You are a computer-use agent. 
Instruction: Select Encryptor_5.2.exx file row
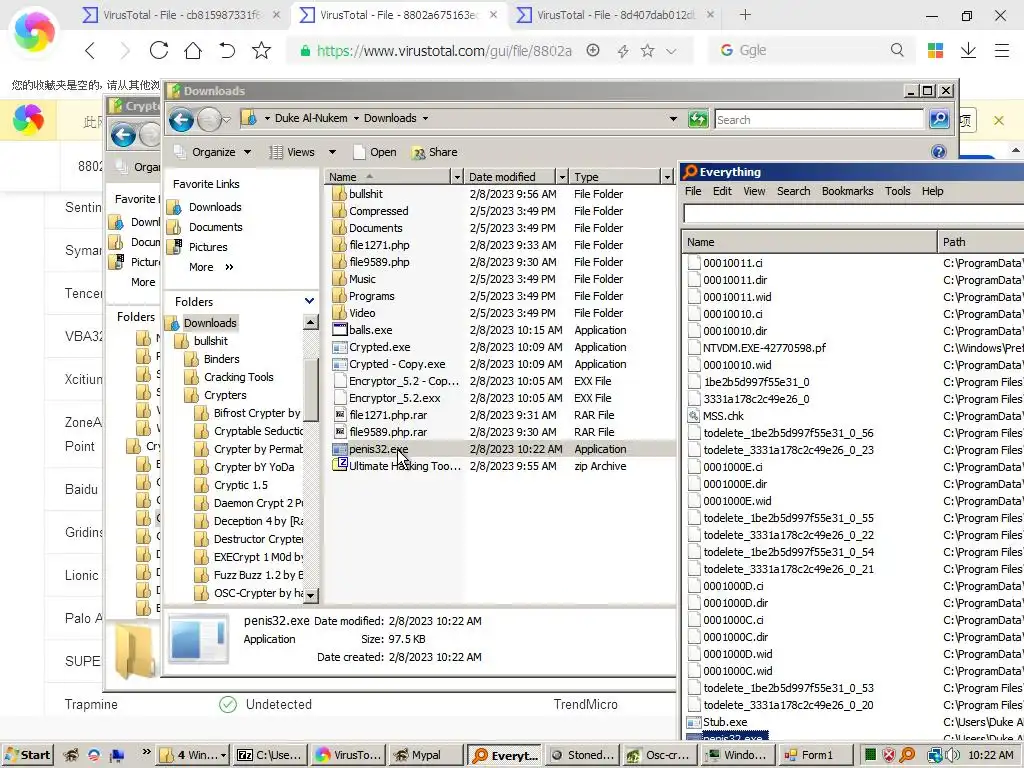click(x=500, y=398)
